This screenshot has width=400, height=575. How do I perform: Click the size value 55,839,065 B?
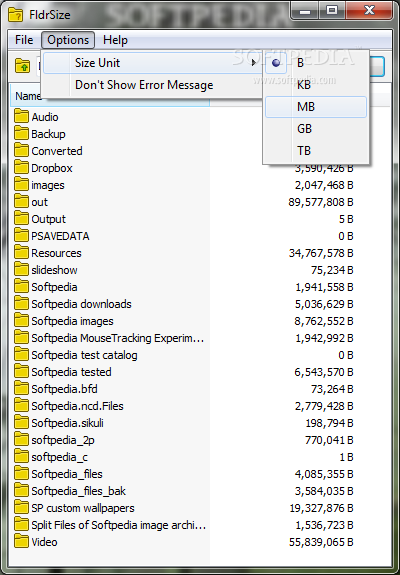click(x=321, y=542)
